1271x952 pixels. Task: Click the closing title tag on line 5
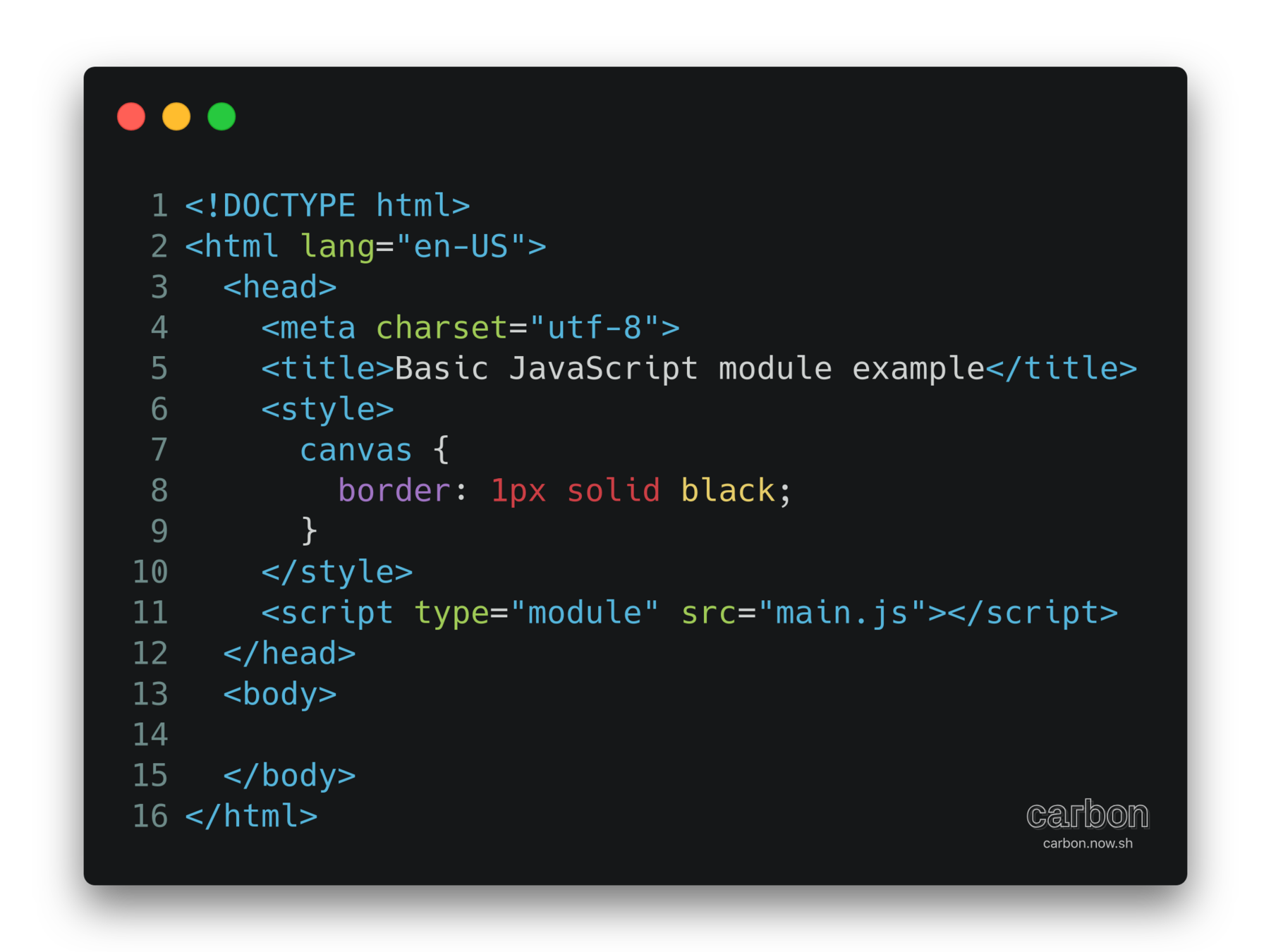(1061, 369)
